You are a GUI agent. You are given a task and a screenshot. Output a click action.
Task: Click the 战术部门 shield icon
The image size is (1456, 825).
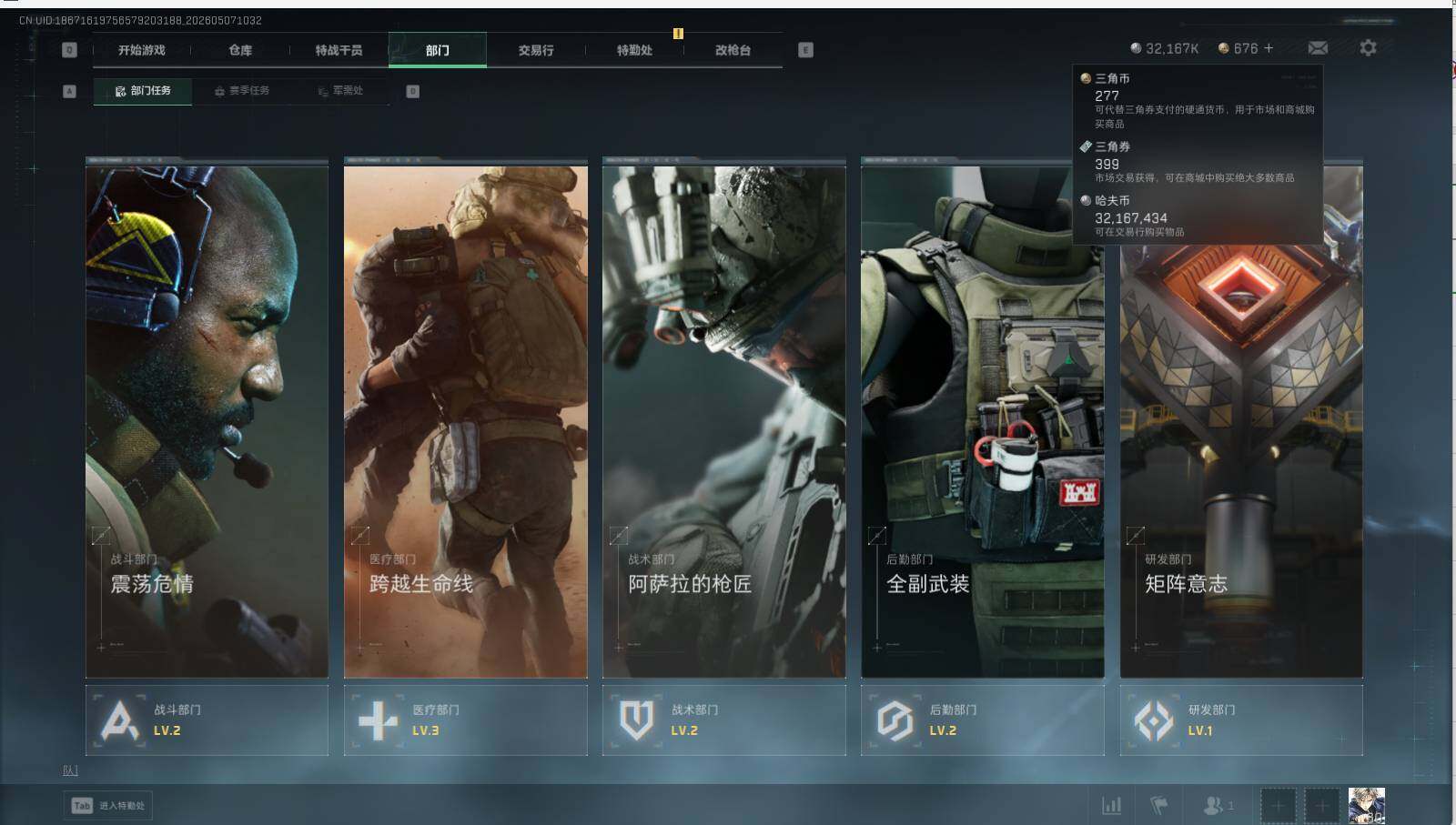point(636,720)
